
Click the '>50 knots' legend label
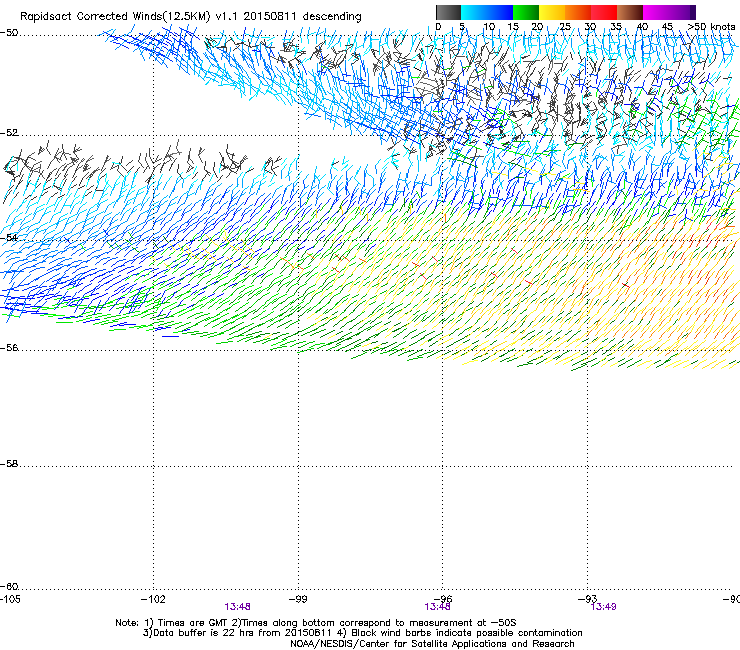(x=711, y=27)
